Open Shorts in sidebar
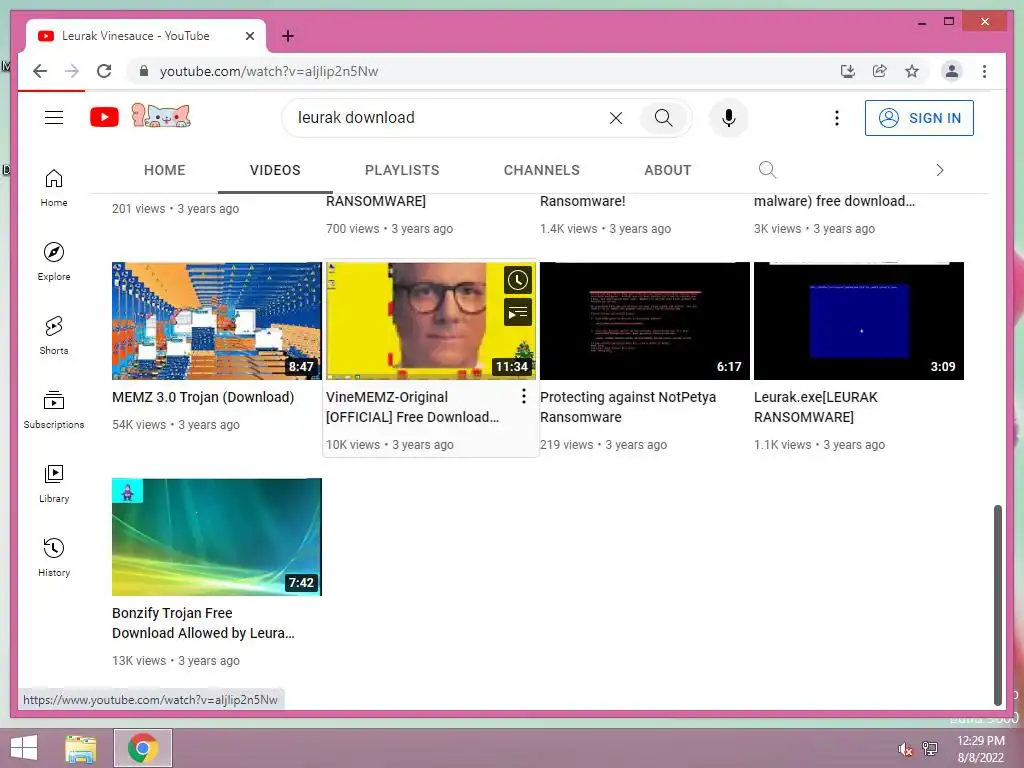 coord(54,336)
